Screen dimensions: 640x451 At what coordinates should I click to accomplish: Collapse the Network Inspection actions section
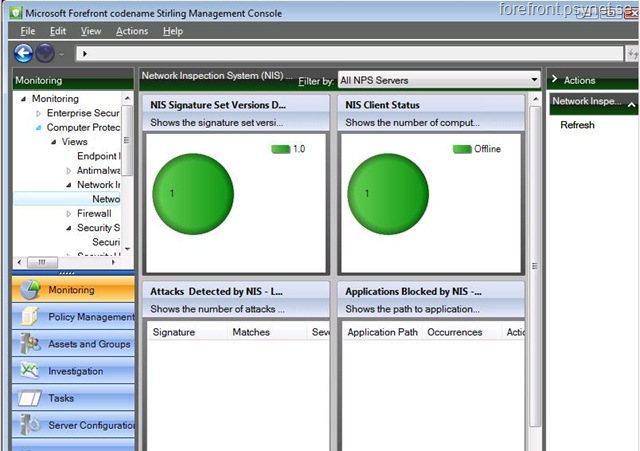coord(632,101)
